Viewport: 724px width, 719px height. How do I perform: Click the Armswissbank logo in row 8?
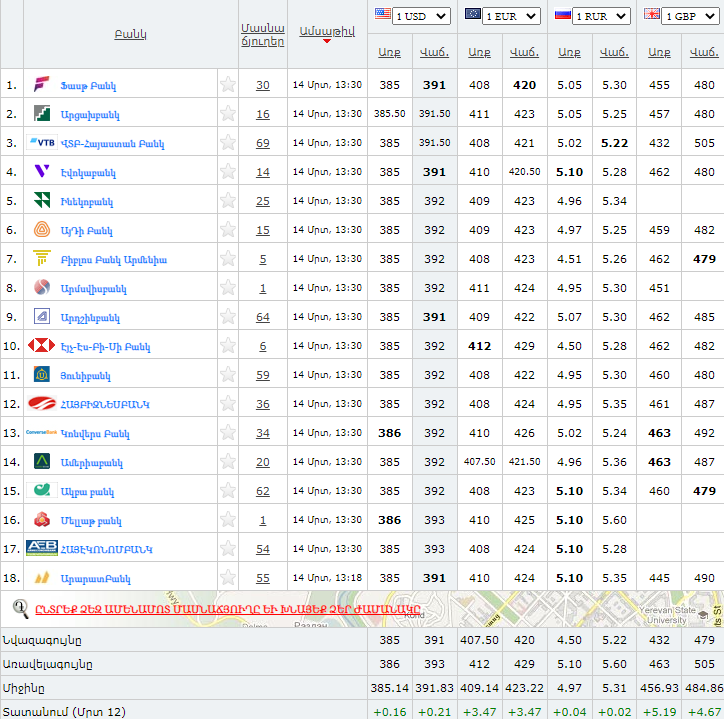point(42,287)
